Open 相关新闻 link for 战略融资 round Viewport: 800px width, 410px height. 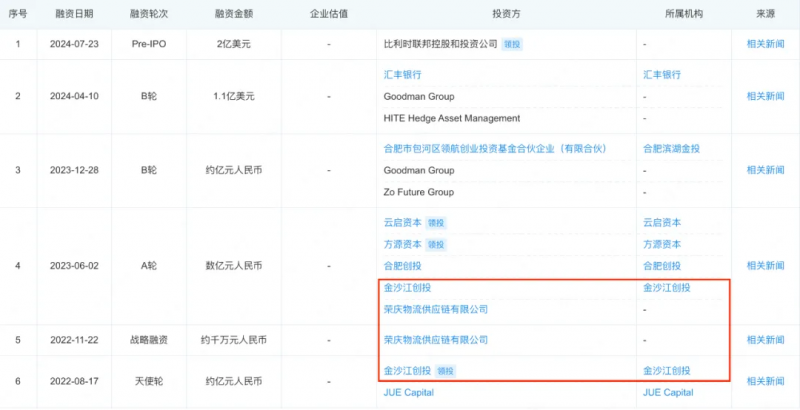pyautogui.click(x=765, y=340)
